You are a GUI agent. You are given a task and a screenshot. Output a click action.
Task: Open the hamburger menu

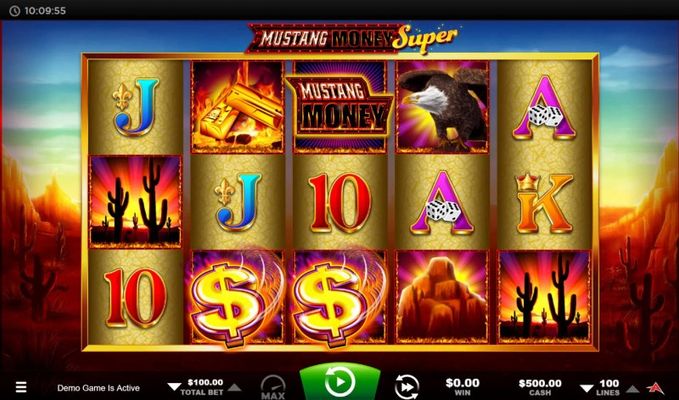[21, 387]
